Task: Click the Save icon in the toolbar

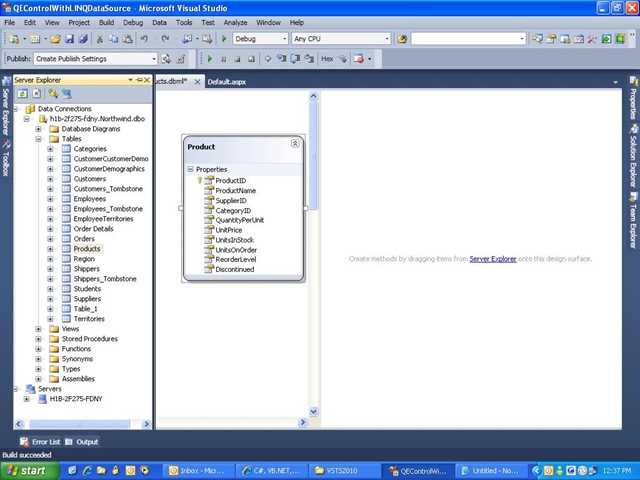Action: [69, 39]
